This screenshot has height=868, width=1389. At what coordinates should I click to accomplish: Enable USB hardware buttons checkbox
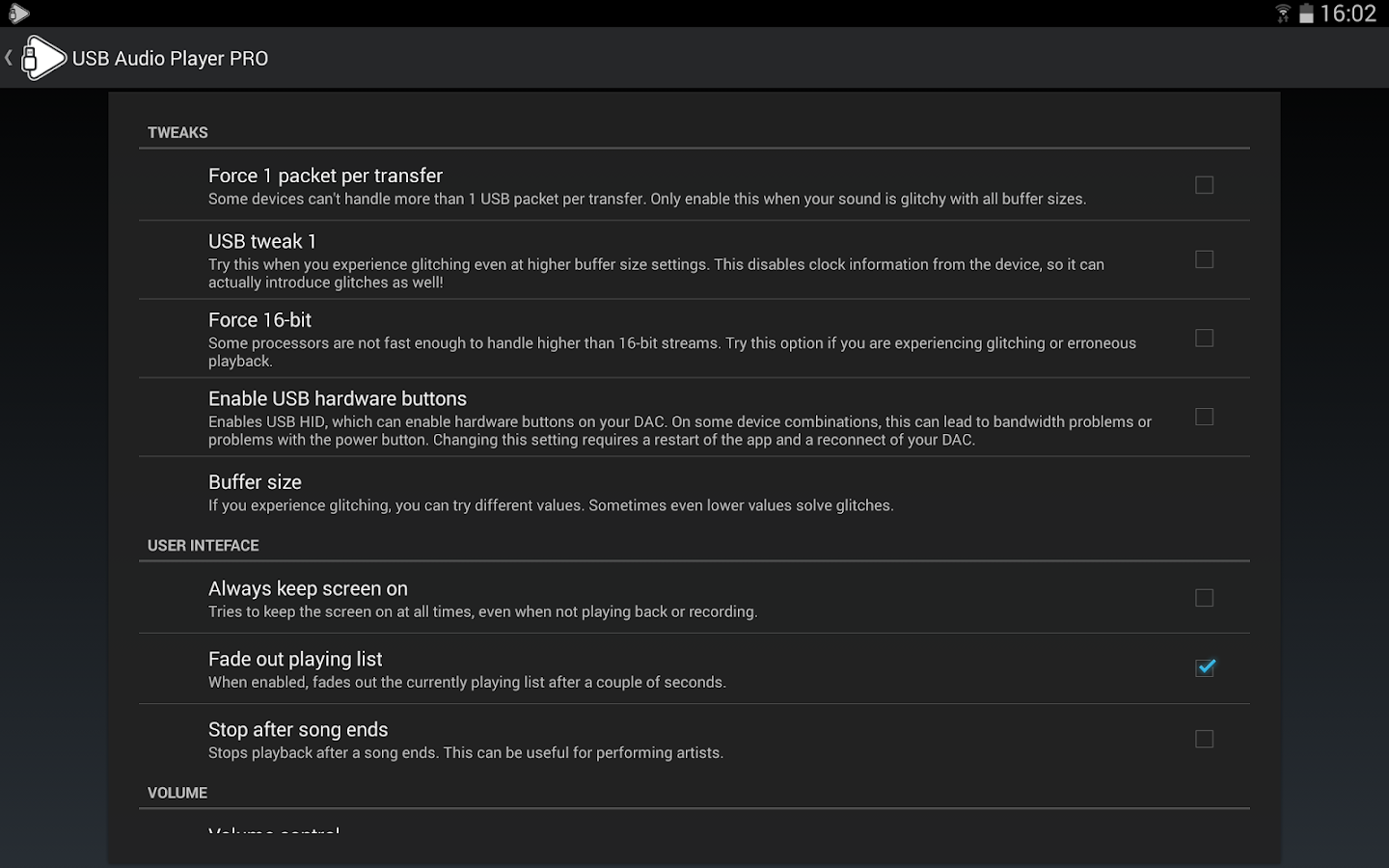1204,417
